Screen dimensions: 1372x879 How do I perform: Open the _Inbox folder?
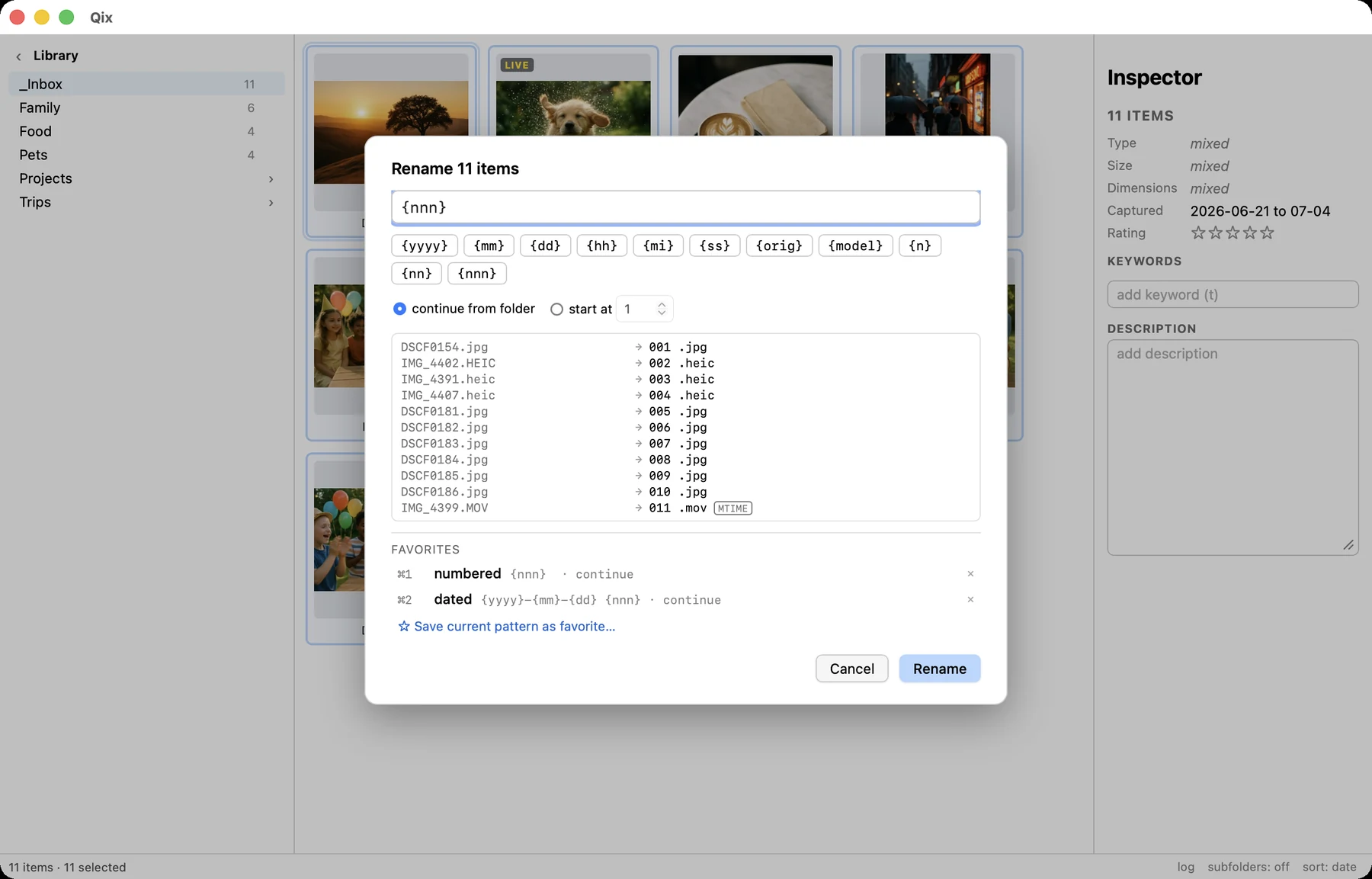tap(146, 84)
